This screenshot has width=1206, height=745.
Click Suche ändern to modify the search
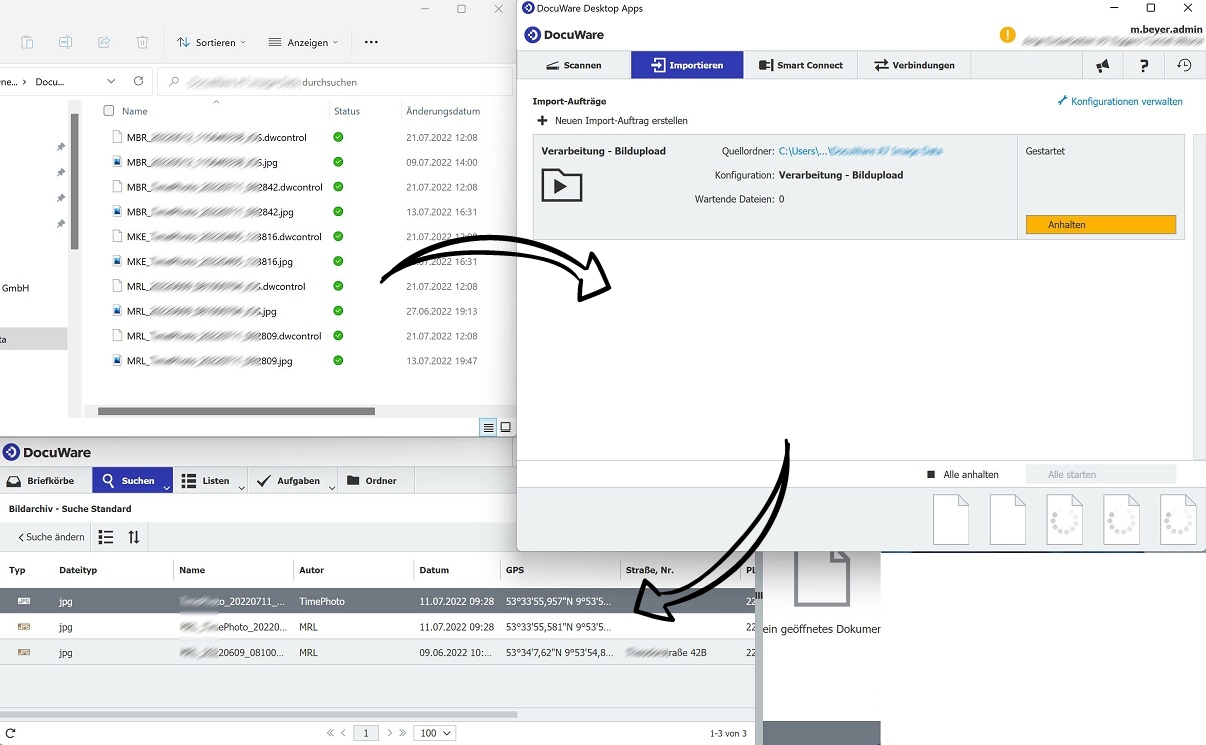(51, 537)
